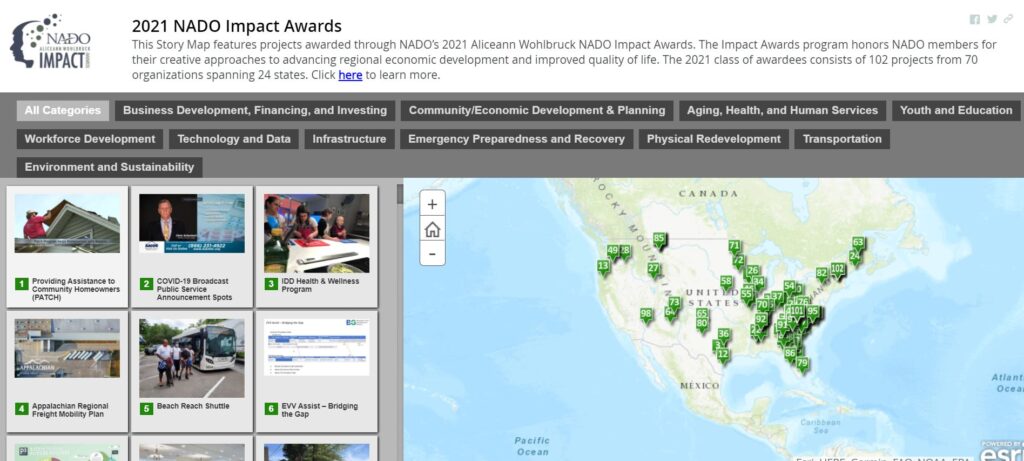Select map marker 79
1024x461 pixels.
point(803,364)
